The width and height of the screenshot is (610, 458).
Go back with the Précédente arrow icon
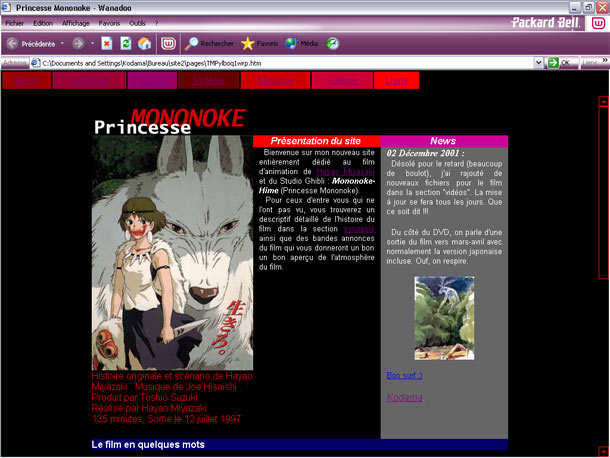(12, 44)
